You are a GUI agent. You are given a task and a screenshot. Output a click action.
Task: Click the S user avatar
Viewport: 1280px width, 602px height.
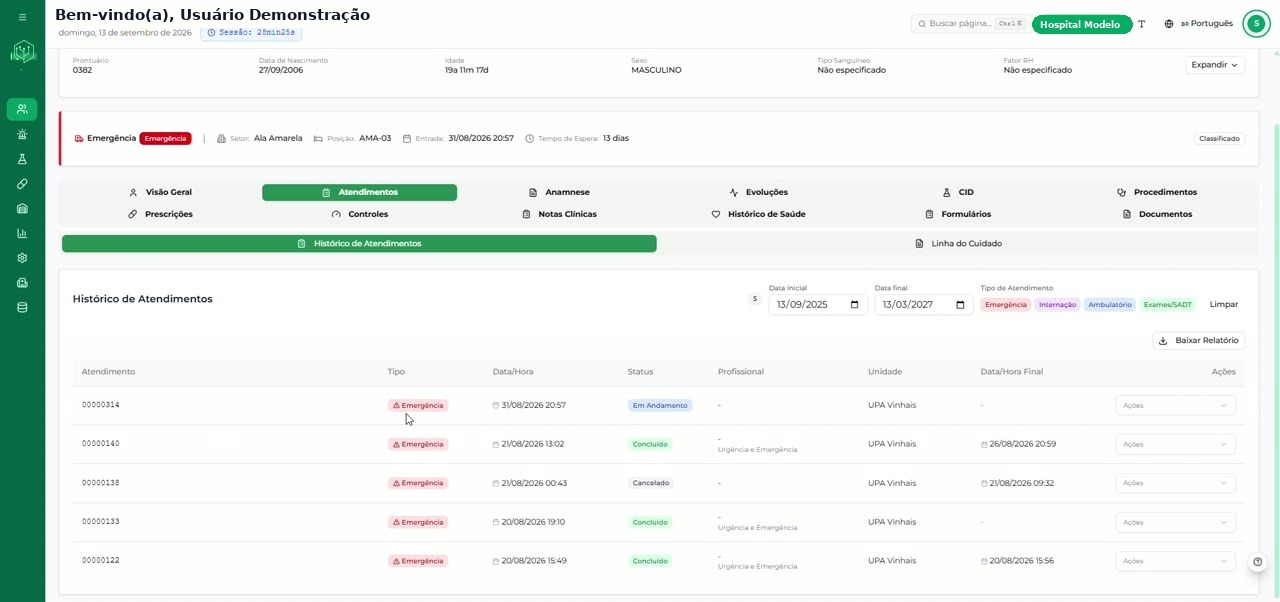(1256, 24)
